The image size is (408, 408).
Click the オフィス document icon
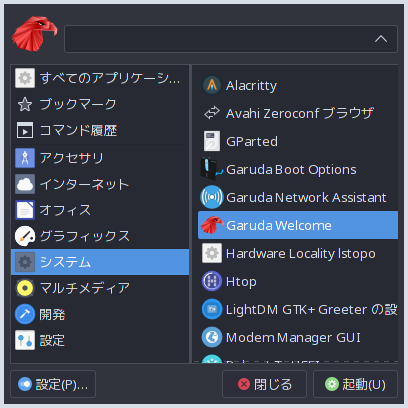pos(25,210)
